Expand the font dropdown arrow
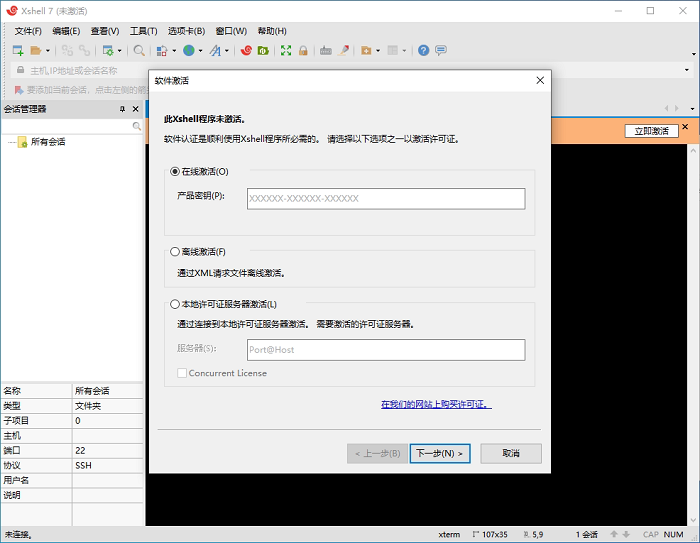This screenshot has height=543, width=700. pyautogui.click(x=227, y=50)
